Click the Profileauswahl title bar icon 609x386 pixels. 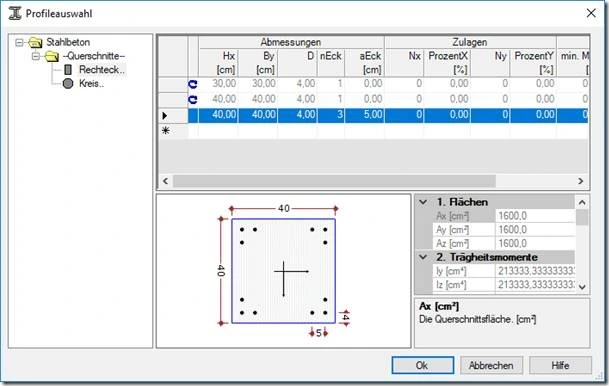15,13
